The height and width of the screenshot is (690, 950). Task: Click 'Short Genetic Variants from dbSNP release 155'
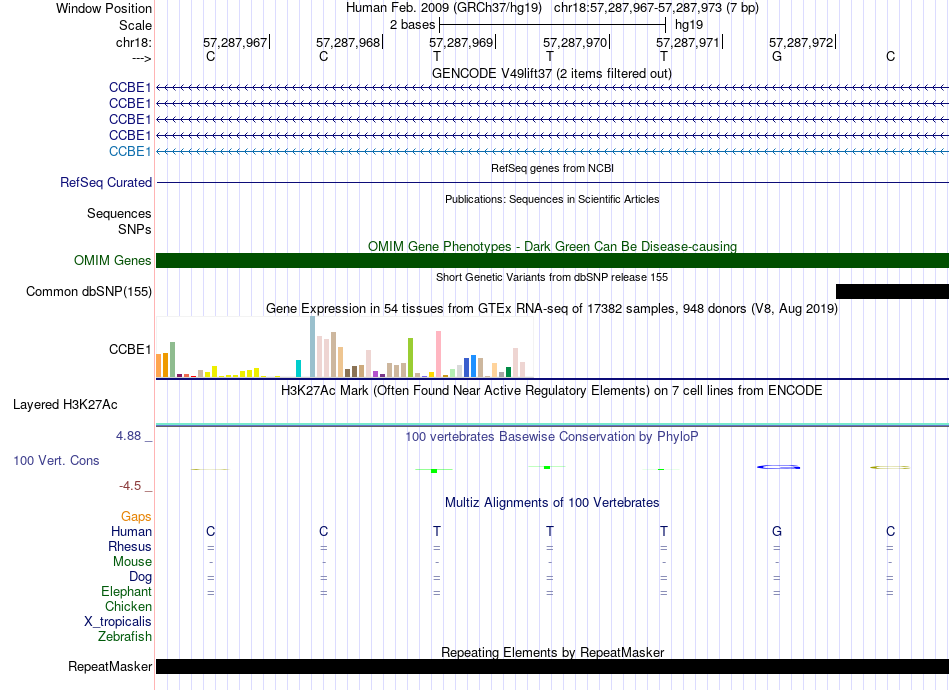(552, 277)
